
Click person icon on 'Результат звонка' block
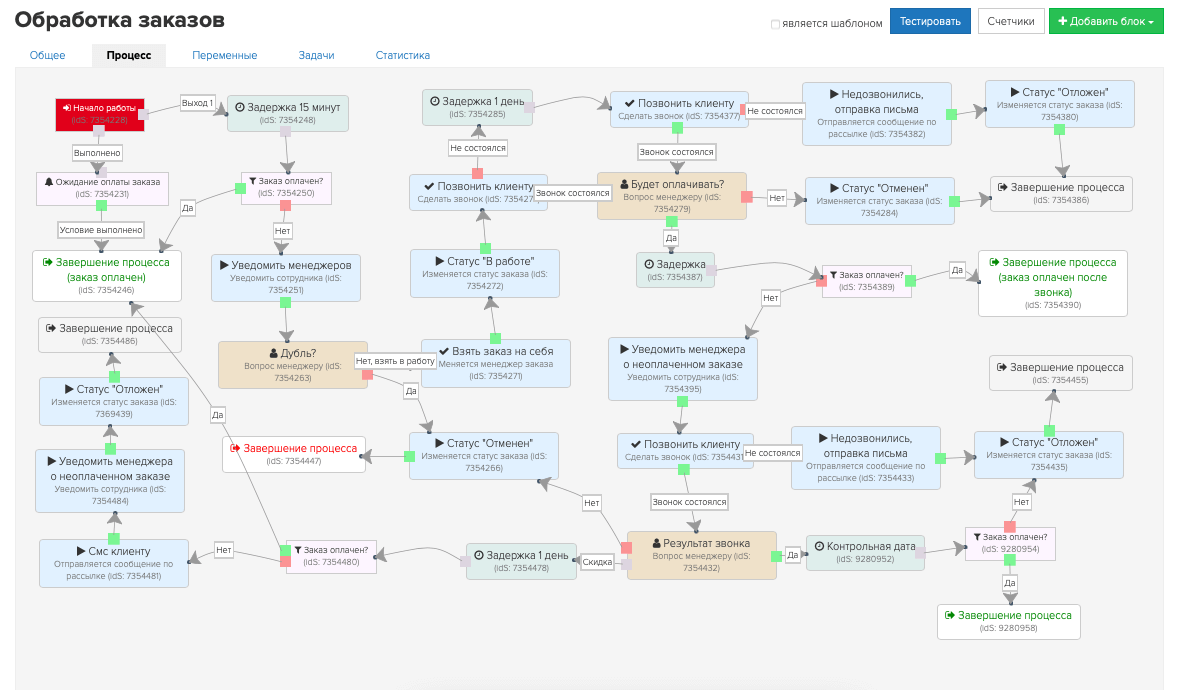click(656, 544)
